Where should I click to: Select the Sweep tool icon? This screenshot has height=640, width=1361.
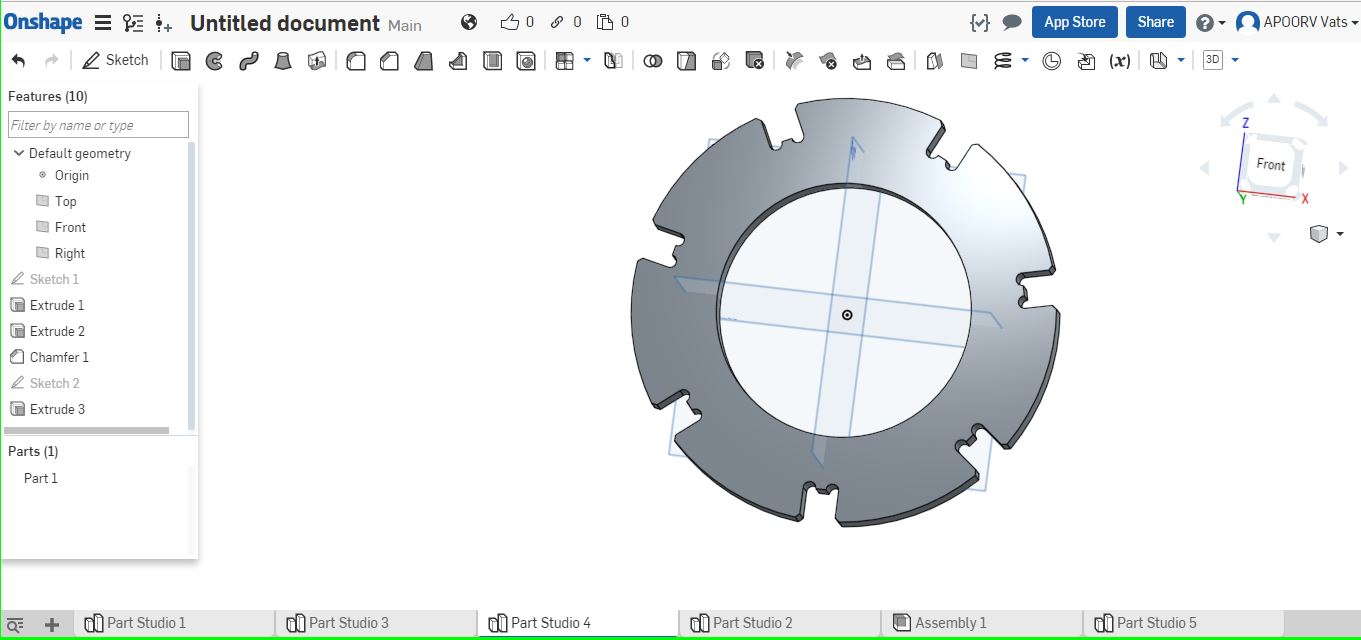249,61
